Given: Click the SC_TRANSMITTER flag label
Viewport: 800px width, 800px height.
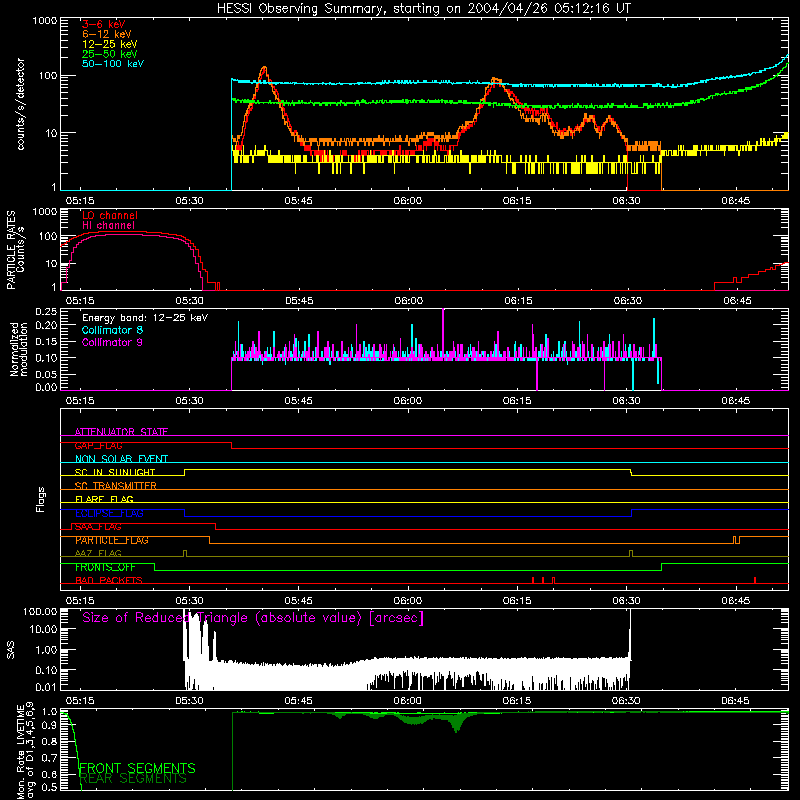Looking at the screenshot, I should pos(115,486).
